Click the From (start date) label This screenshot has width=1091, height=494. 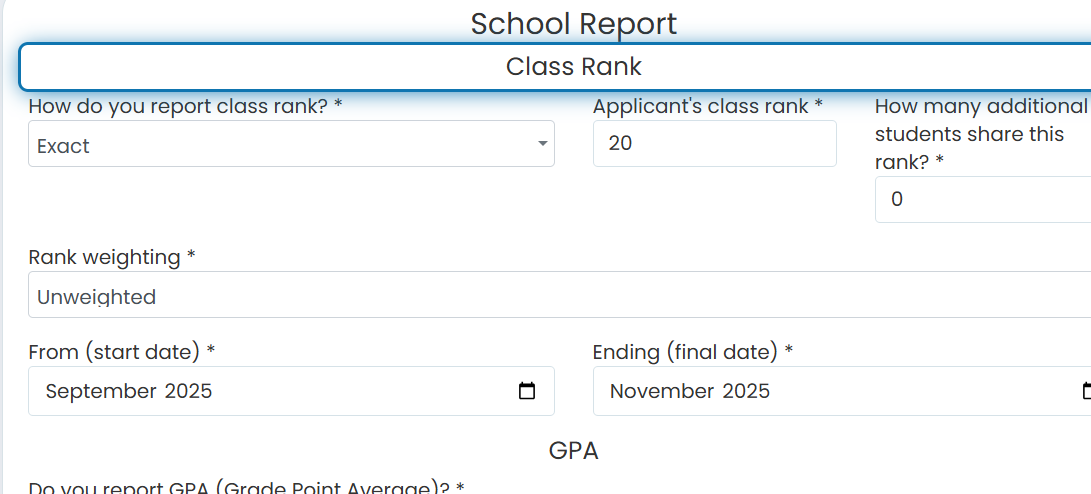coord(122,352)
